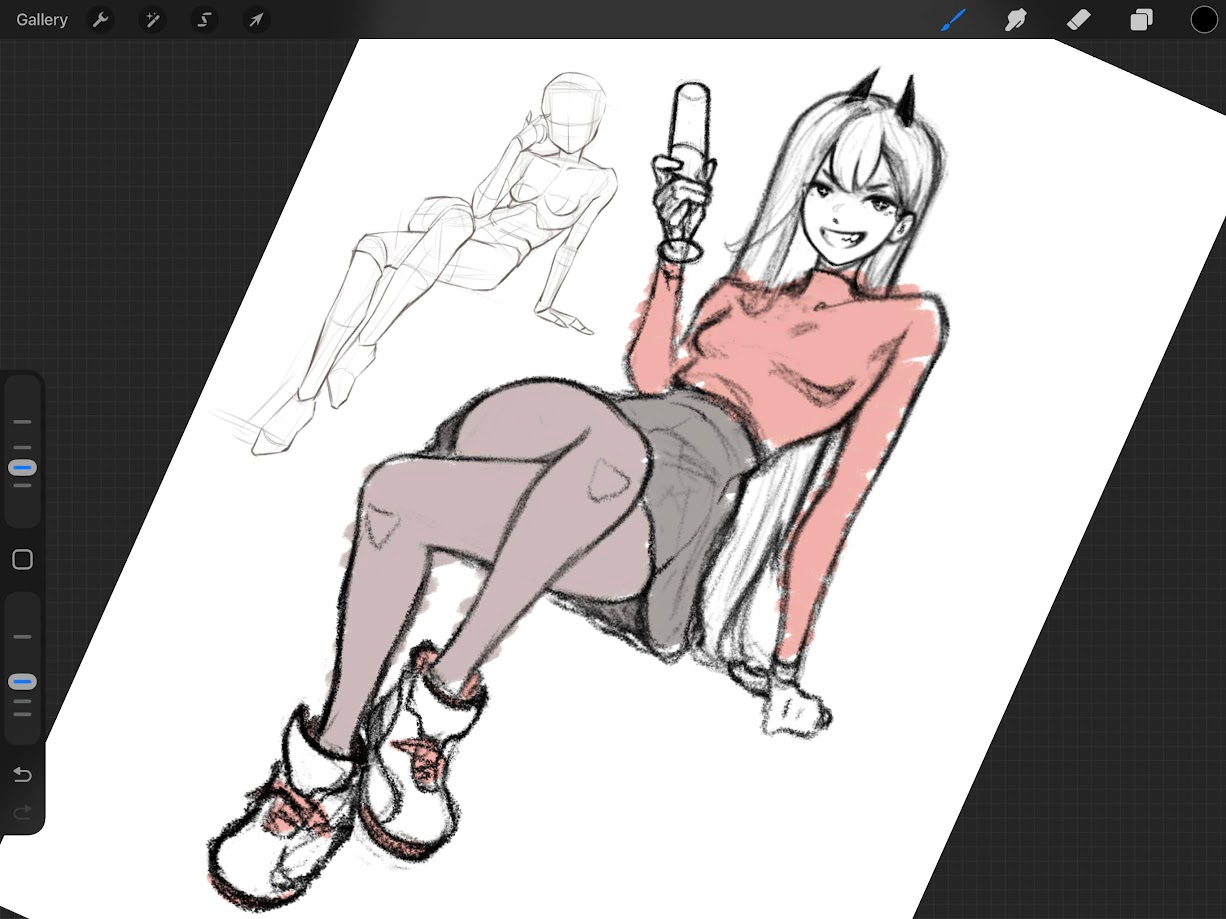Image resolution: width=1226 pixels, height=919 pixels.
Task: Tap the square Modify button in sidebar
Action: tap(22, 560)
